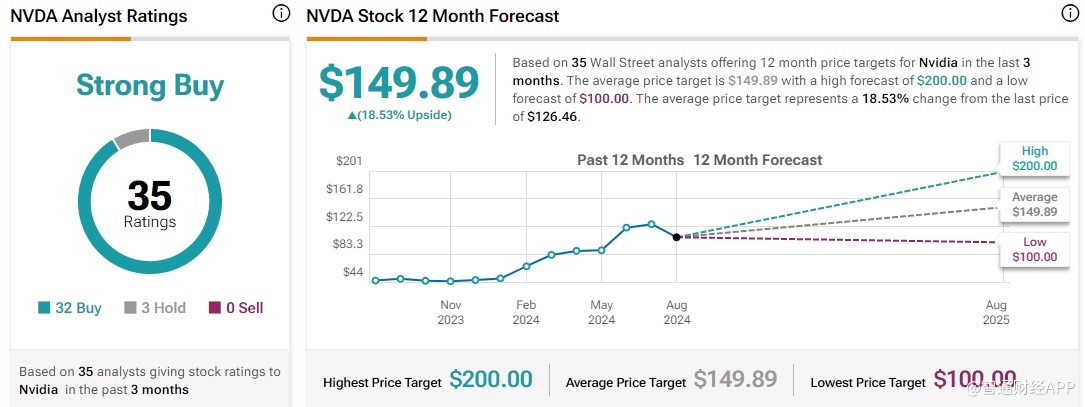Select the black current-price dot on chart
This screenshot has height=407, width=1085.
[x=677, y=237]
